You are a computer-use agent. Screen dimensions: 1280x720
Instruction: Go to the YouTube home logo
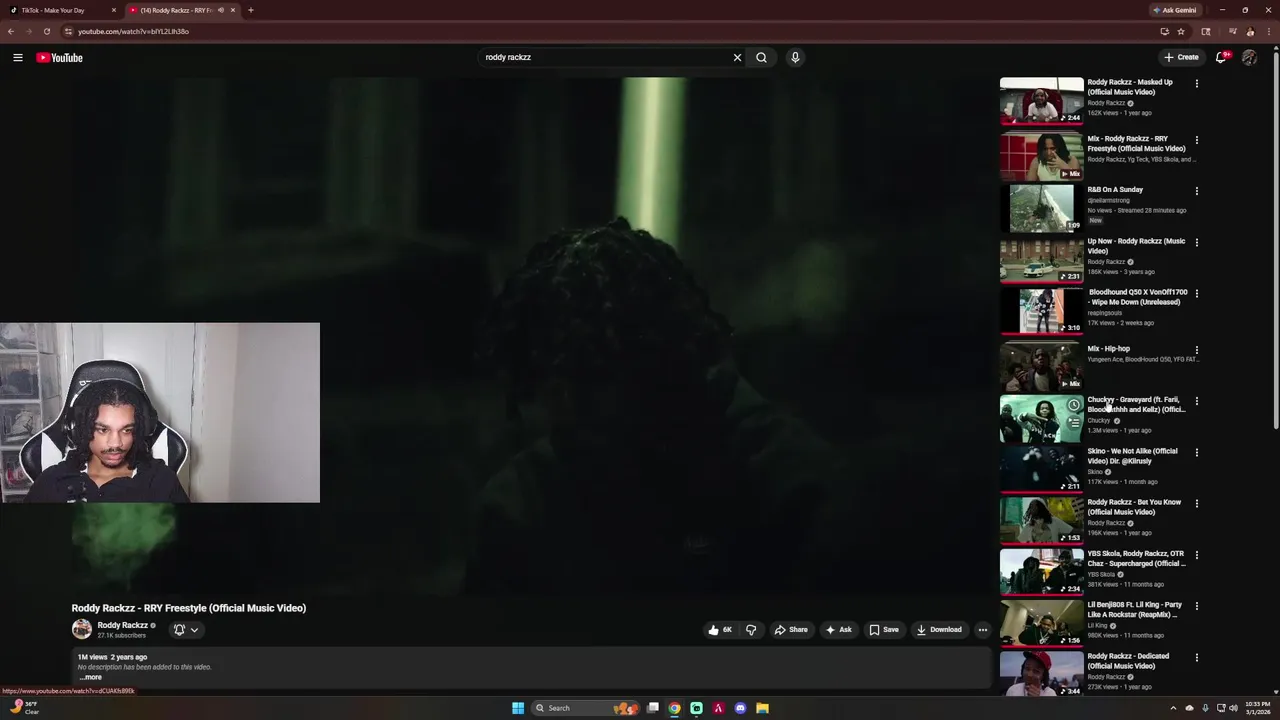pyautogui.click(x=59, y=58)
